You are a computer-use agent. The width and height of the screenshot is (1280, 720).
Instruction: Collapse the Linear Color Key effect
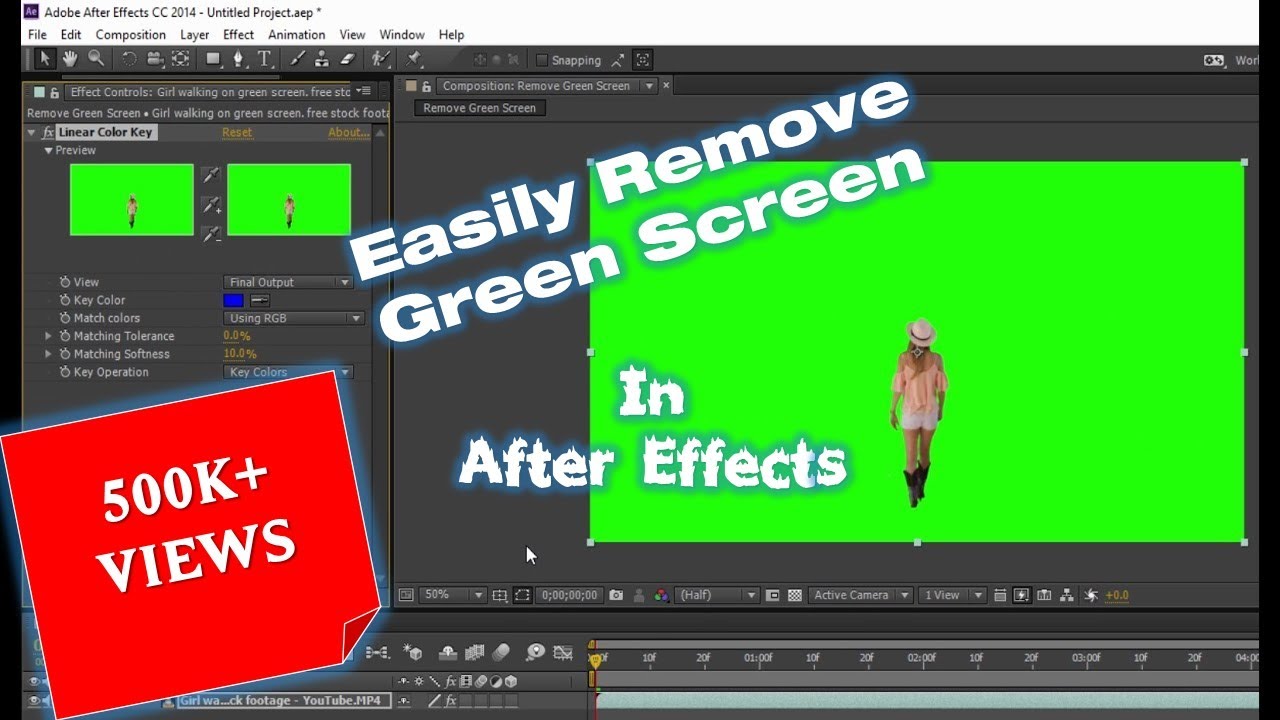tap(32, 132)
